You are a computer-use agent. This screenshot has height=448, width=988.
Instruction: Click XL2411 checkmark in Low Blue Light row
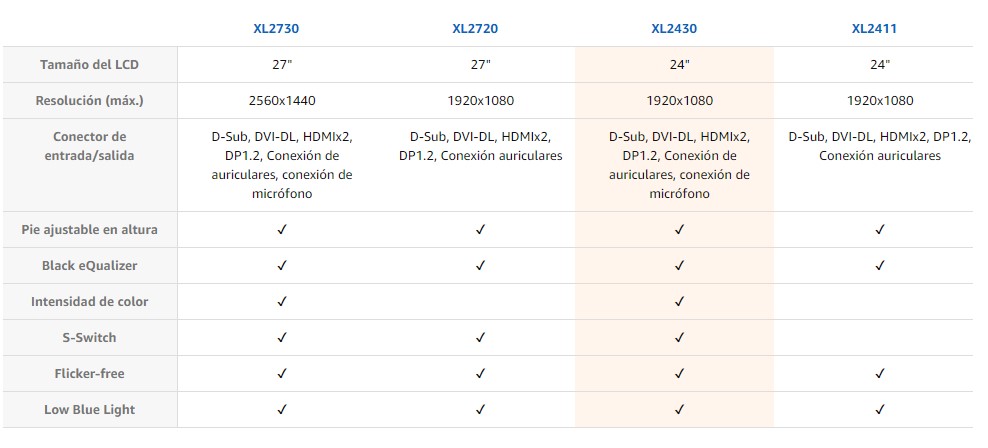tap(880, 409)
